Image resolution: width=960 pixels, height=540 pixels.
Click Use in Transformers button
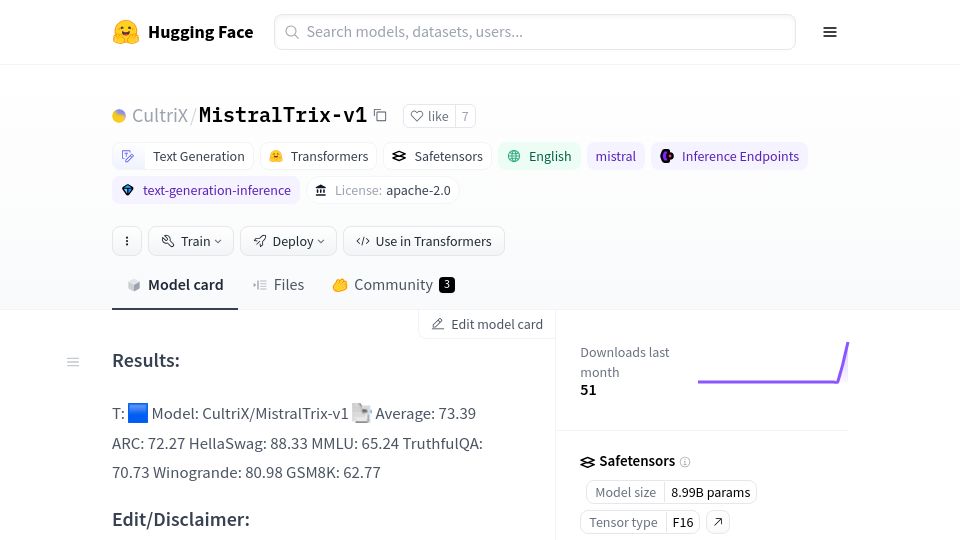(x=424, y=241)
